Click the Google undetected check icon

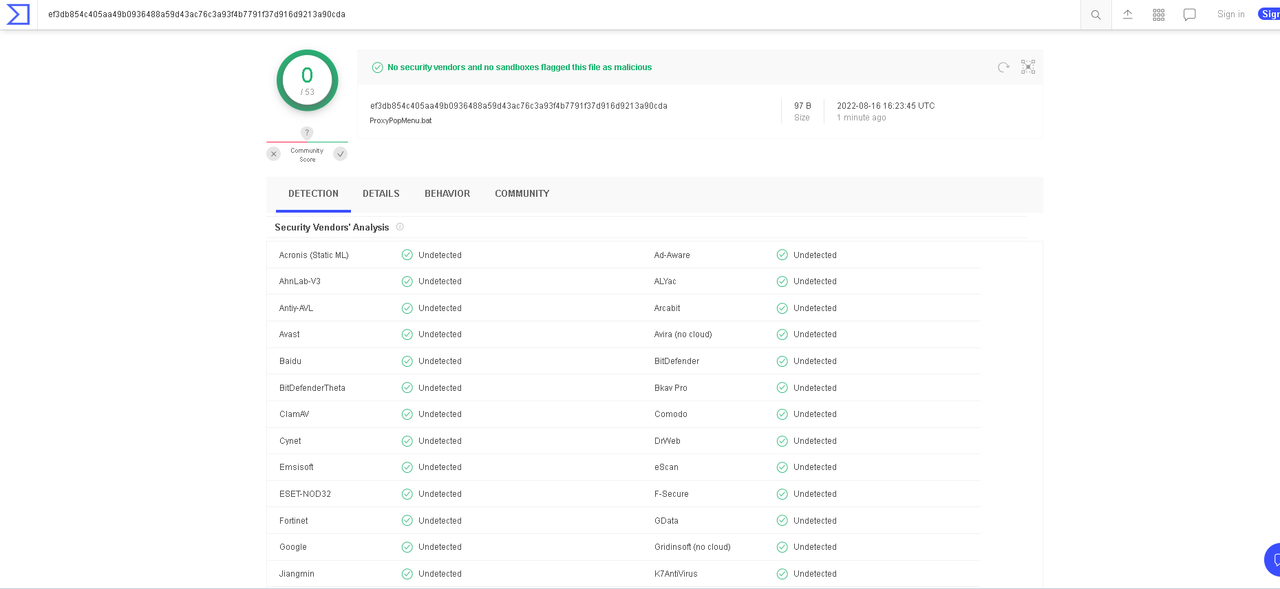[x=407, y=547]
